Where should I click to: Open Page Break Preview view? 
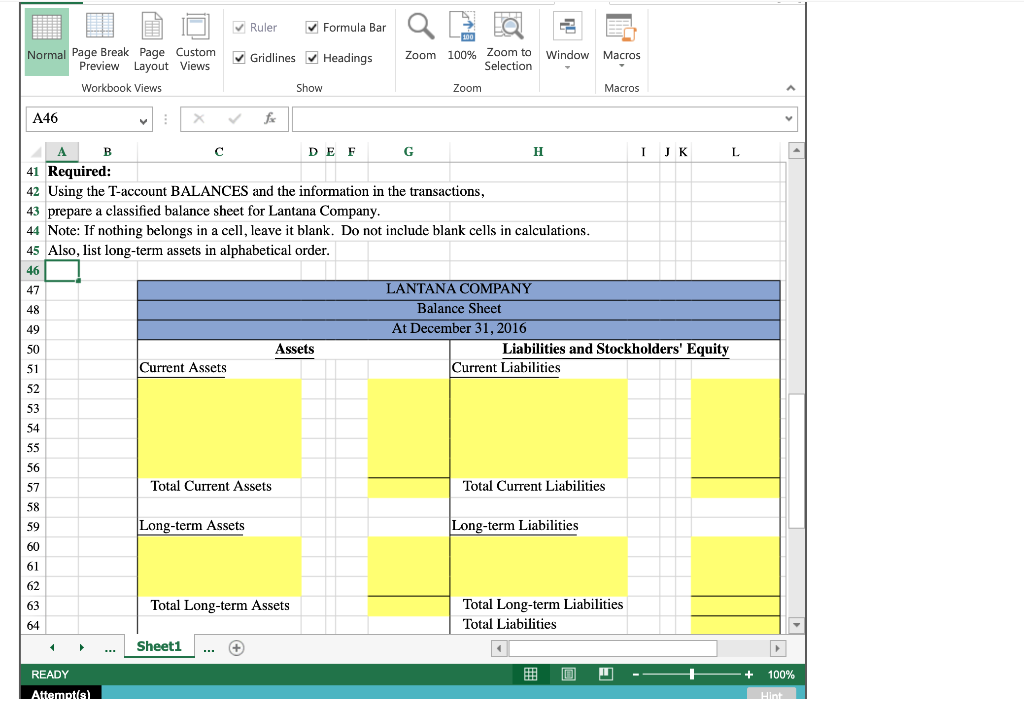[100, 42]
